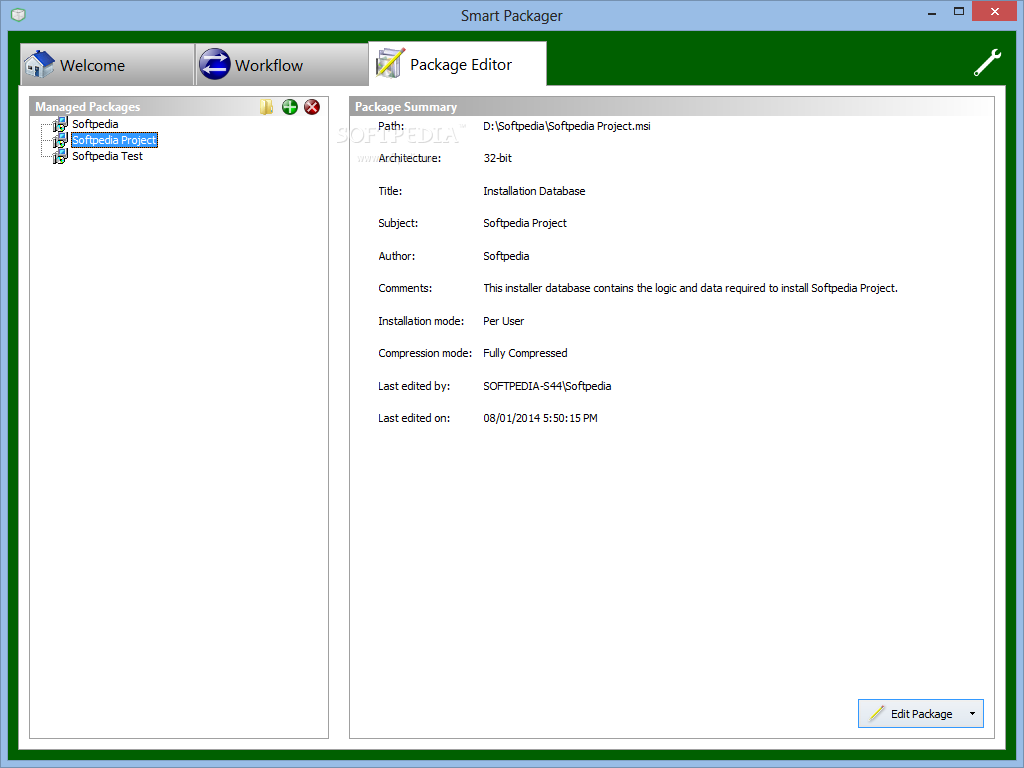Switch to the Welcome tab
The image size is (1024, 768).
108,65
